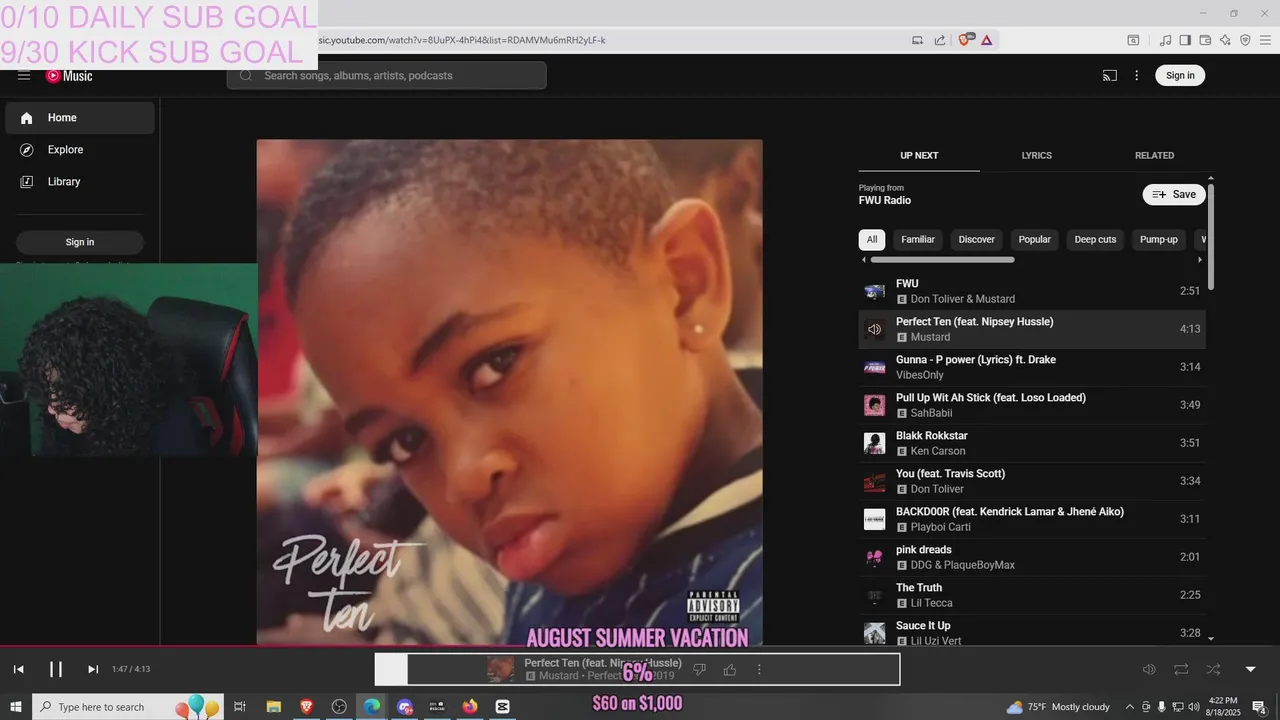Screen dimensions: 1280x720
Task: Open the Lil Tecca artist link
Action: pos(931,603)
